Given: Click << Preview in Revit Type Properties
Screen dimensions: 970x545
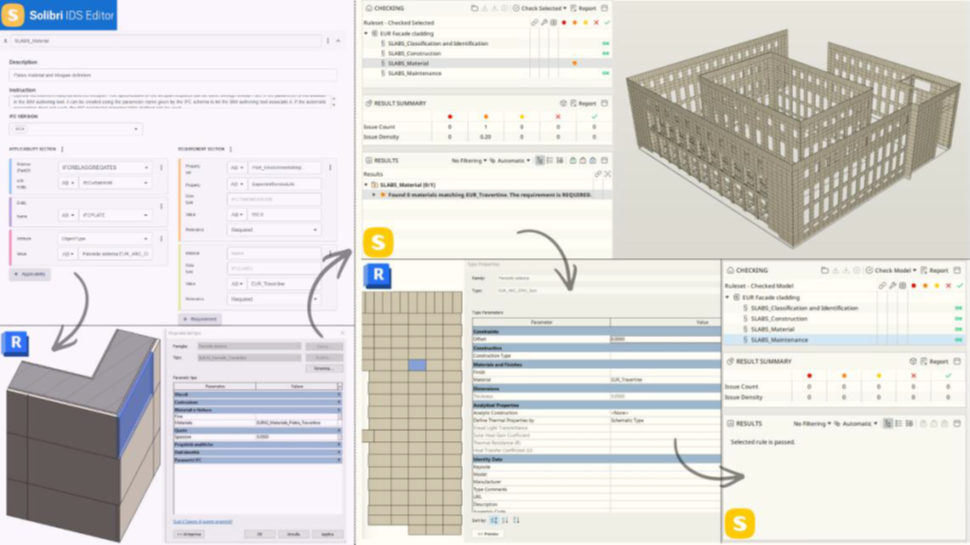Looking at the screenshot, I should click(x=488, y=534).
